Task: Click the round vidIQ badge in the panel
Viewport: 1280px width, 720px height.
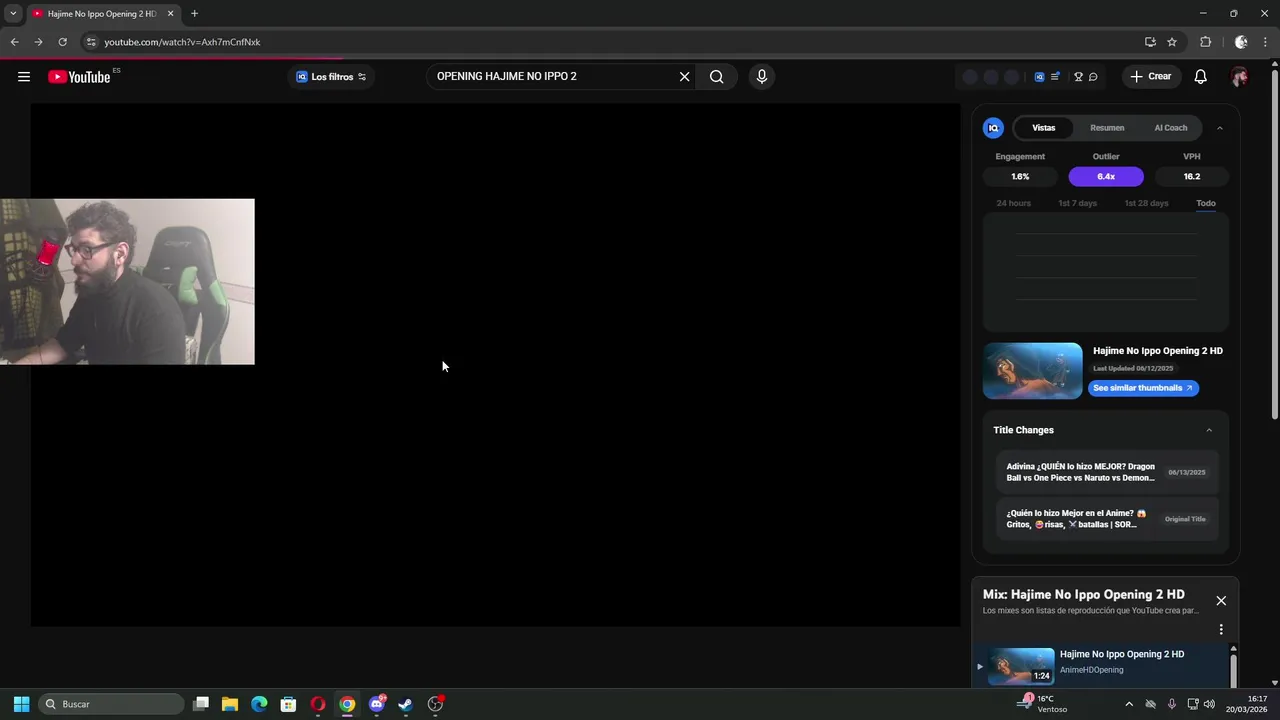Action: click(x=993, y=128)
